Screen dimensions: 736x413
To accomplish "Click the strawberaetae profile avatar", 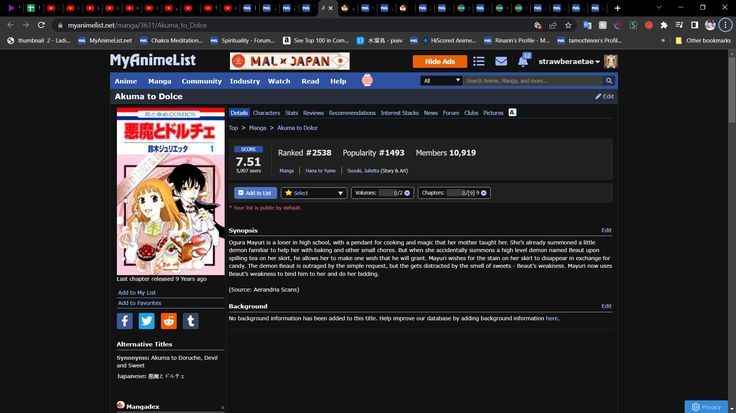I will pos(610,61).
